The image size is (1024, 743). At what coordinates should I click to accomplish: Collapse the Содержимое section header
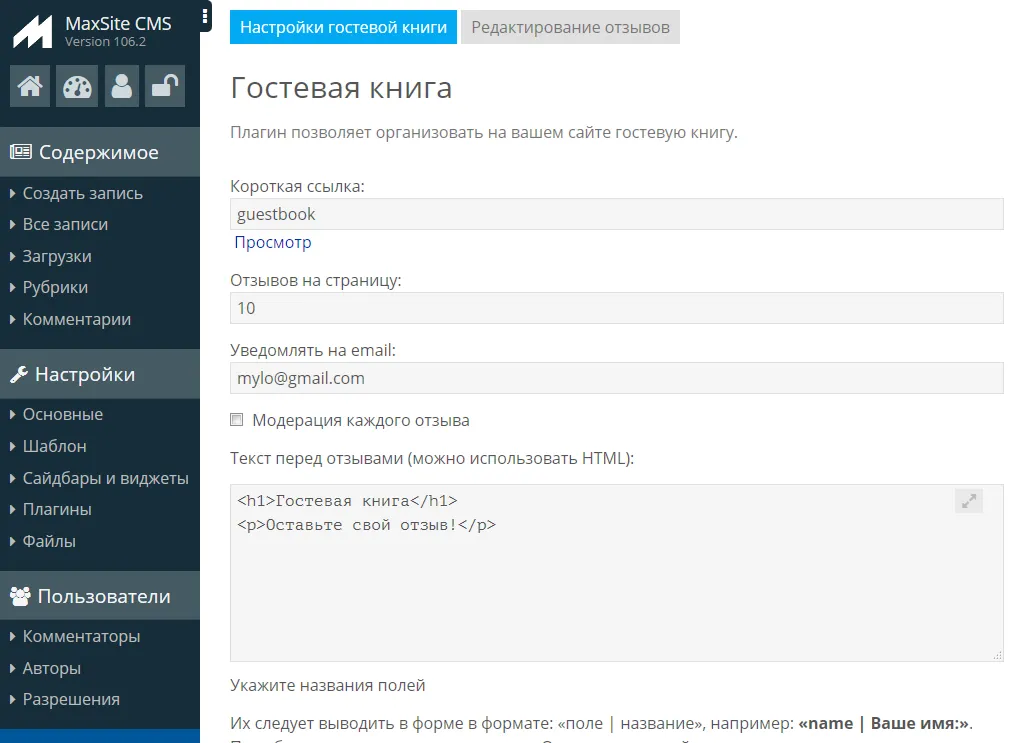coord(98,153)
